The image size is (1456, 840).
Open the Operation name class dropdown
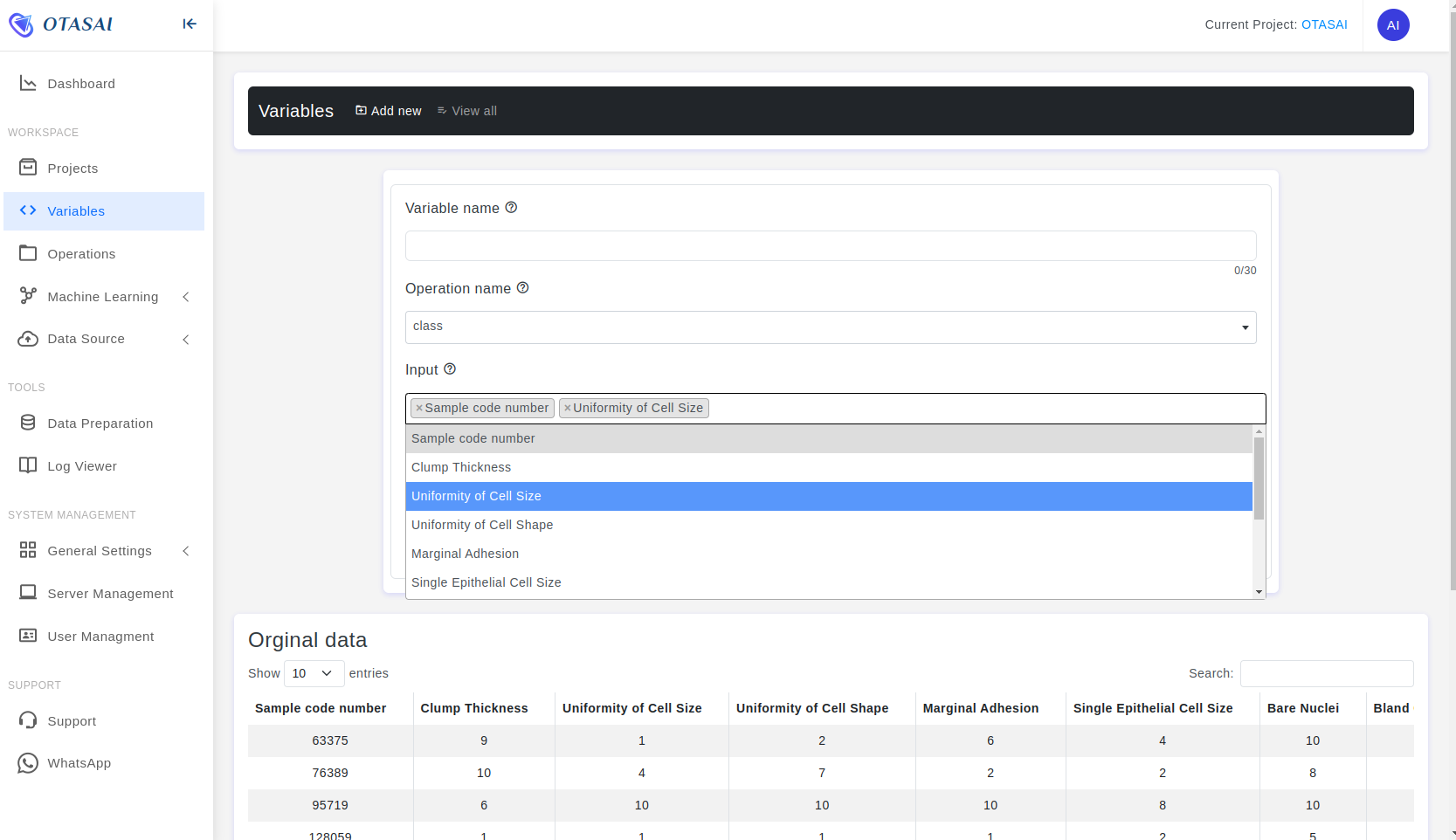830,327
